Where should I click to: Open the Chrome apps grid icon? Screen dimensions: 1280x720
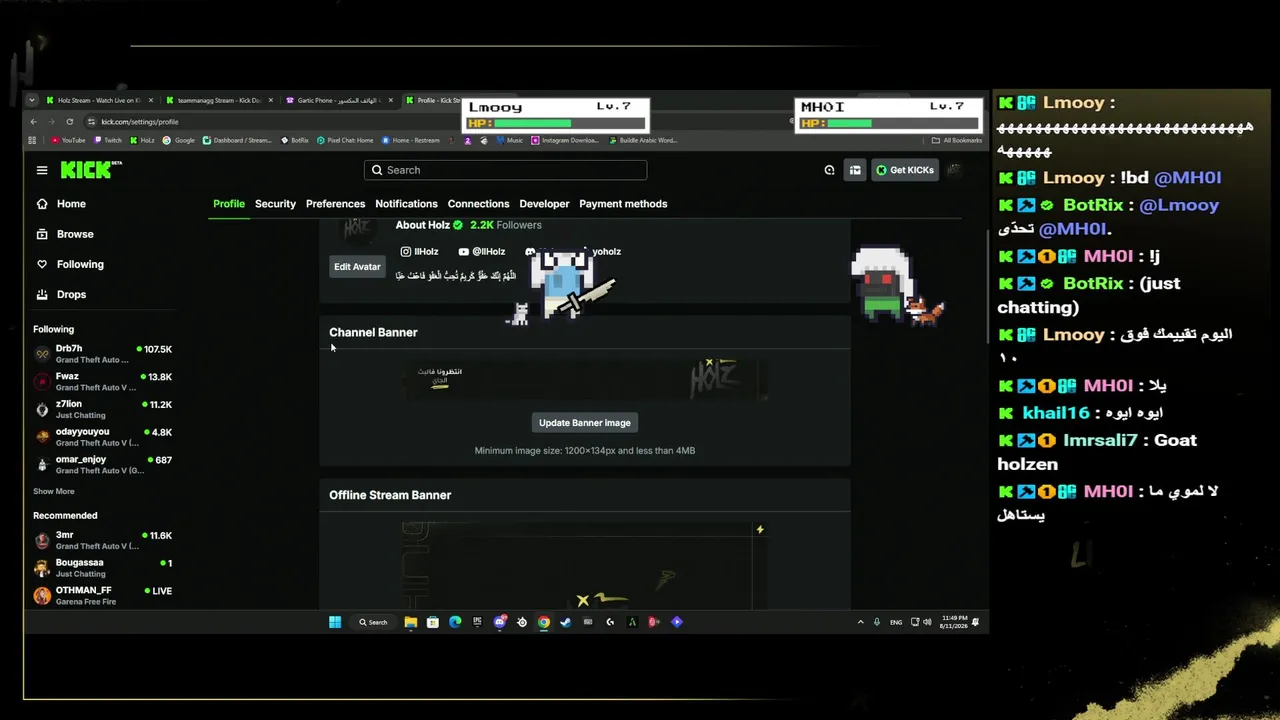33,141
